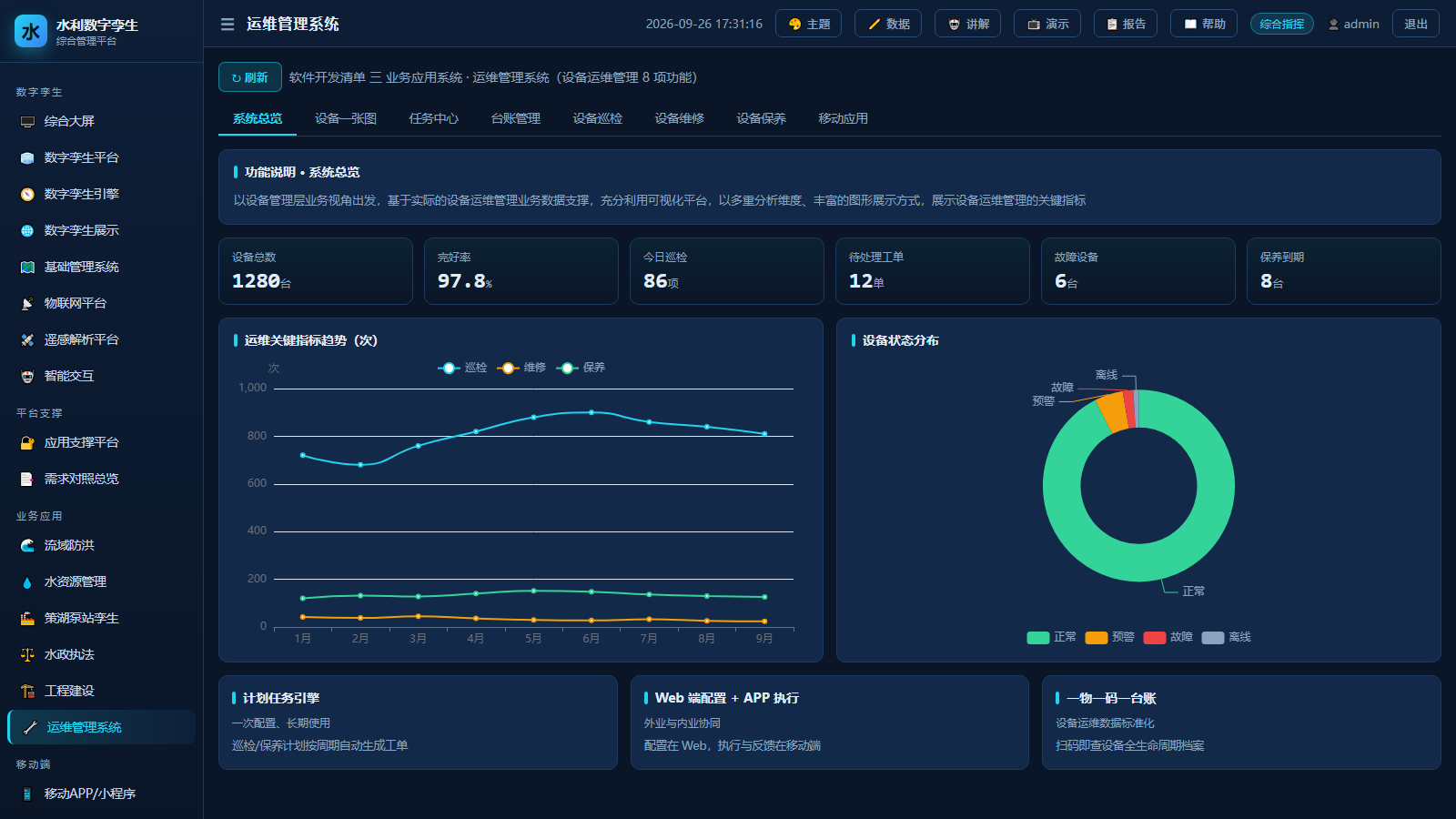Screen dimensions: 1456x819
Task: Click the 流域防洪 wave icon
Action: point(27,546)
